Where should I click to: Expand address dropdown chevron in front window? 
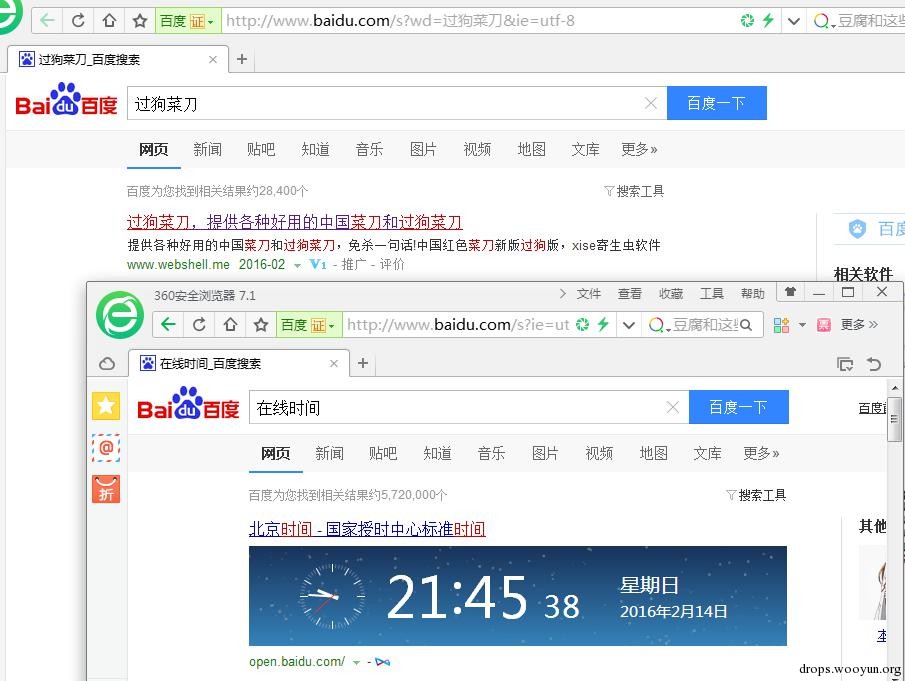click(629, 325)
